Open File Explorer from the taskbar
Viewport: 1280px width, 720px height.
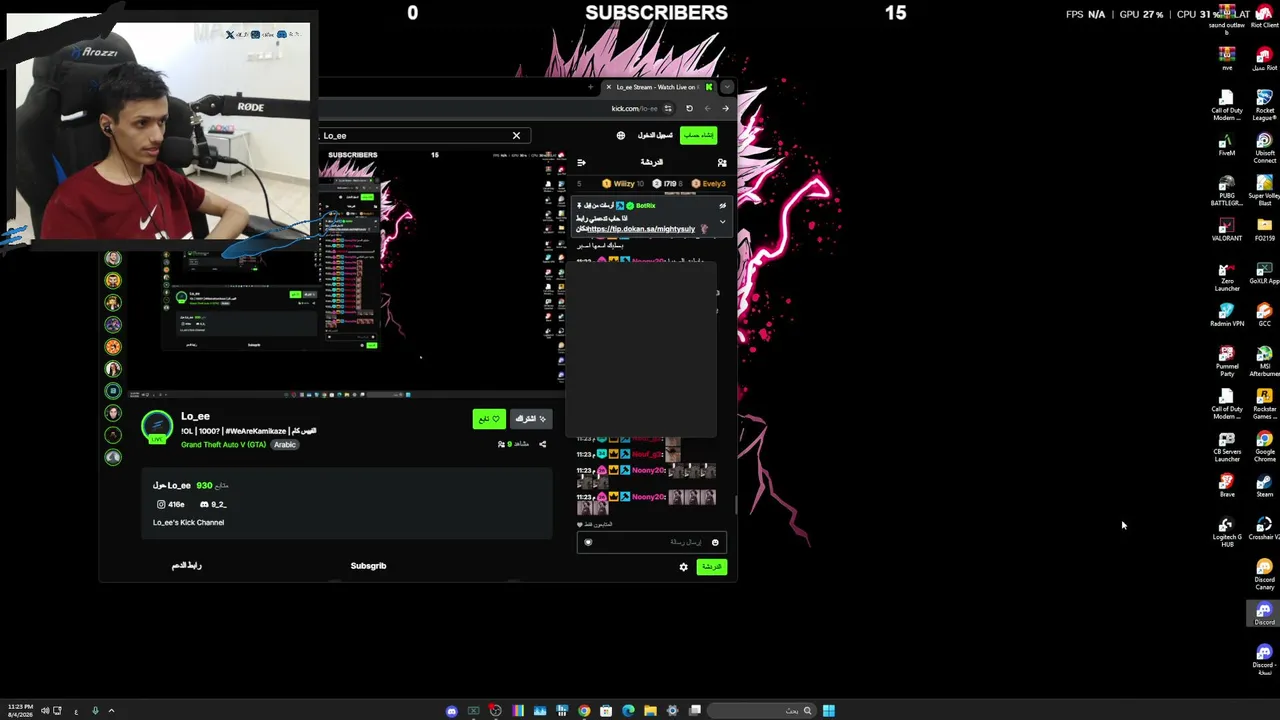(x=650, y=711)
